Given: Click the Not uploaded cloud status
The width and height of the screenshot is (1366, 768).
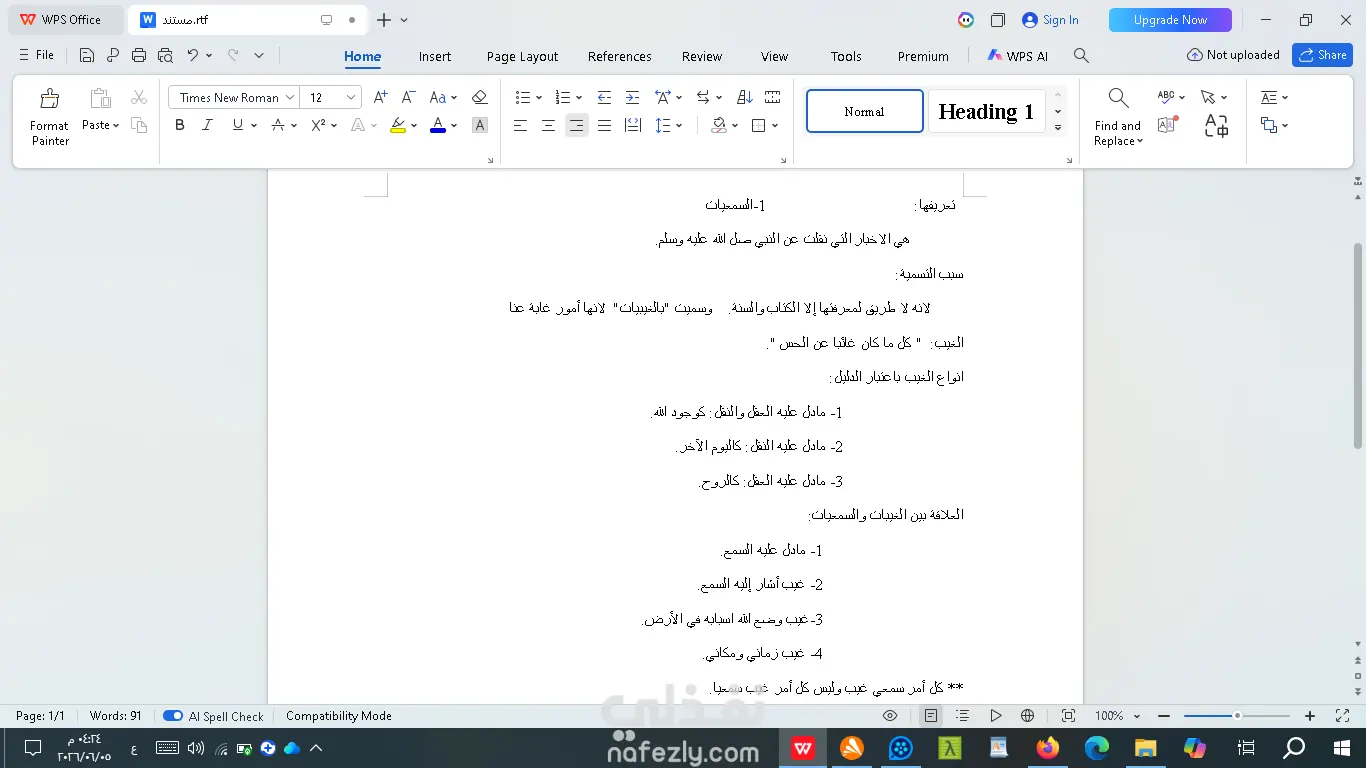Looking at the screenshot, I should click(1233, 56).
